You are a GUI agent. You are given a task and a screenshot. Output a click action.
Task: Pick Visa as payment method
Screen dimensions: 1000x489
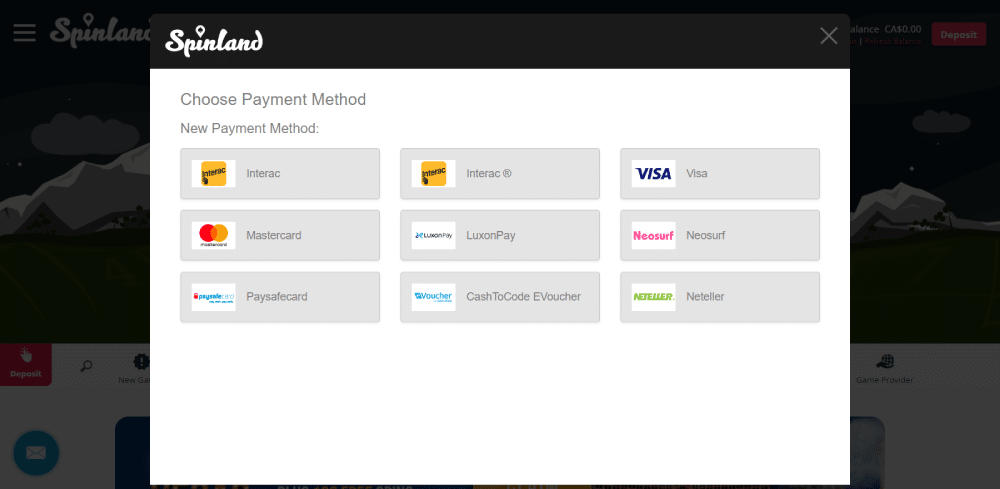click(720, 173)
